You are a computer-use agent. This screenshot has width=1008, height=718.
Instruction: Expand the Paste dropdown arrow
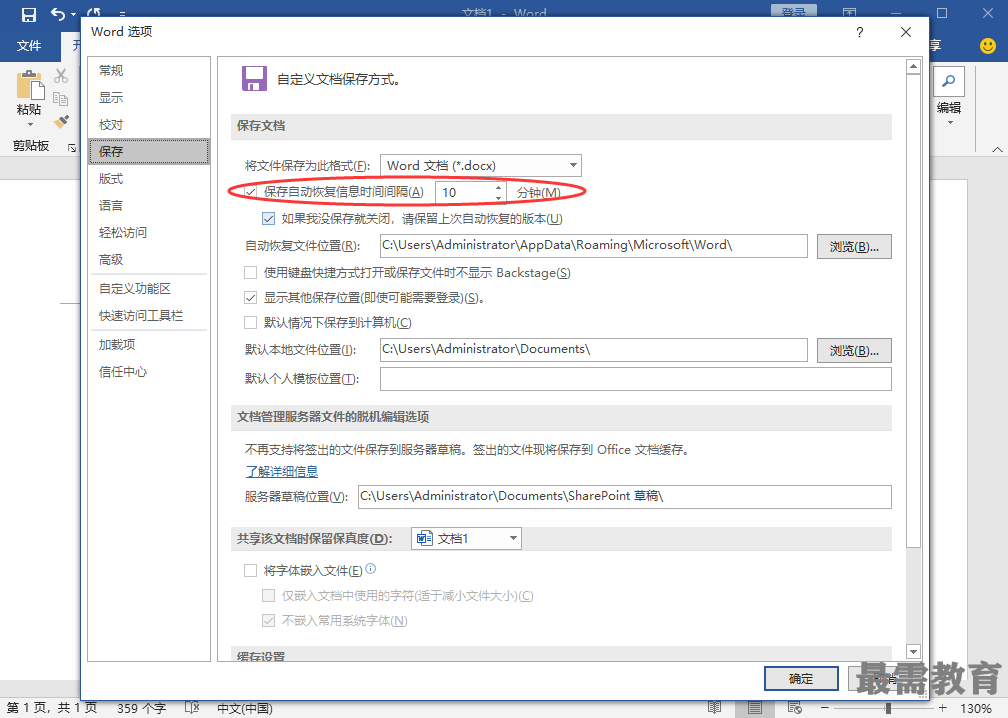click(x=30, y=124)
